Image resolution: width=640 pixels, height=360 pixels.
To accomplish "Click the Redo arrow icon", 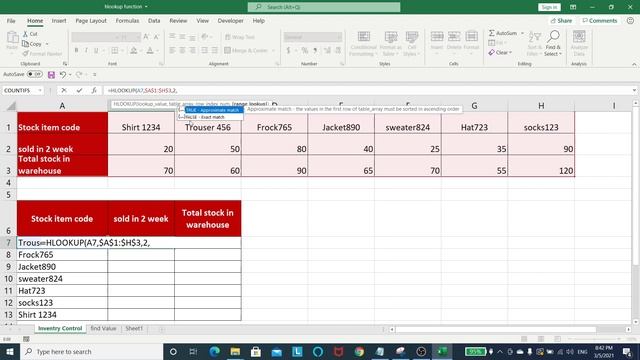I will [79, 74].
